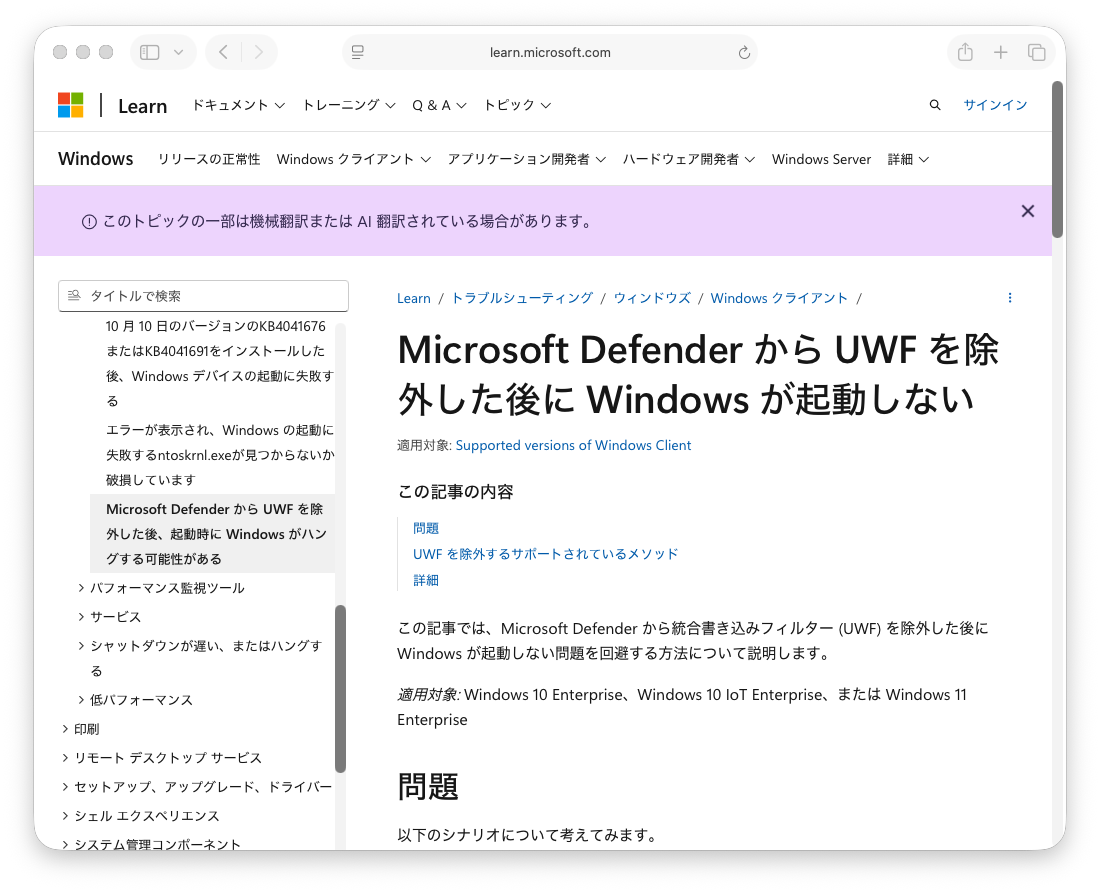The width and height of the screenshot is (1100, 892).
Task: Open Windows Server menu item
Action: click(821, 159)
